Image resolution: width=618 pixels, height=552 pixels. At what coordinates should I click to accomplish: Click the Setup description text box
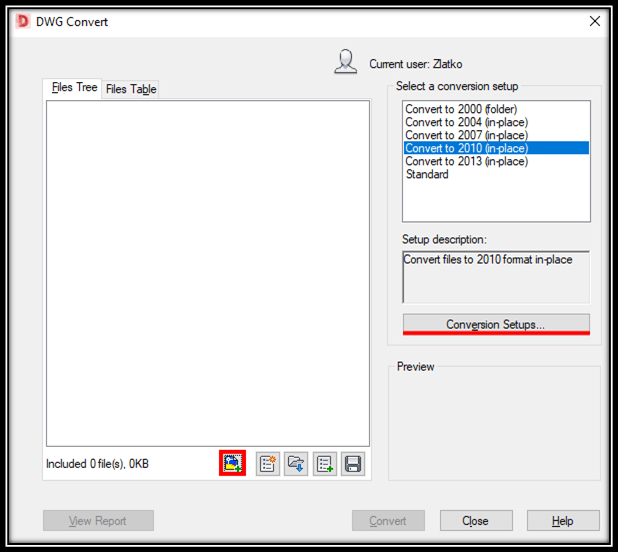pos(496,277)
